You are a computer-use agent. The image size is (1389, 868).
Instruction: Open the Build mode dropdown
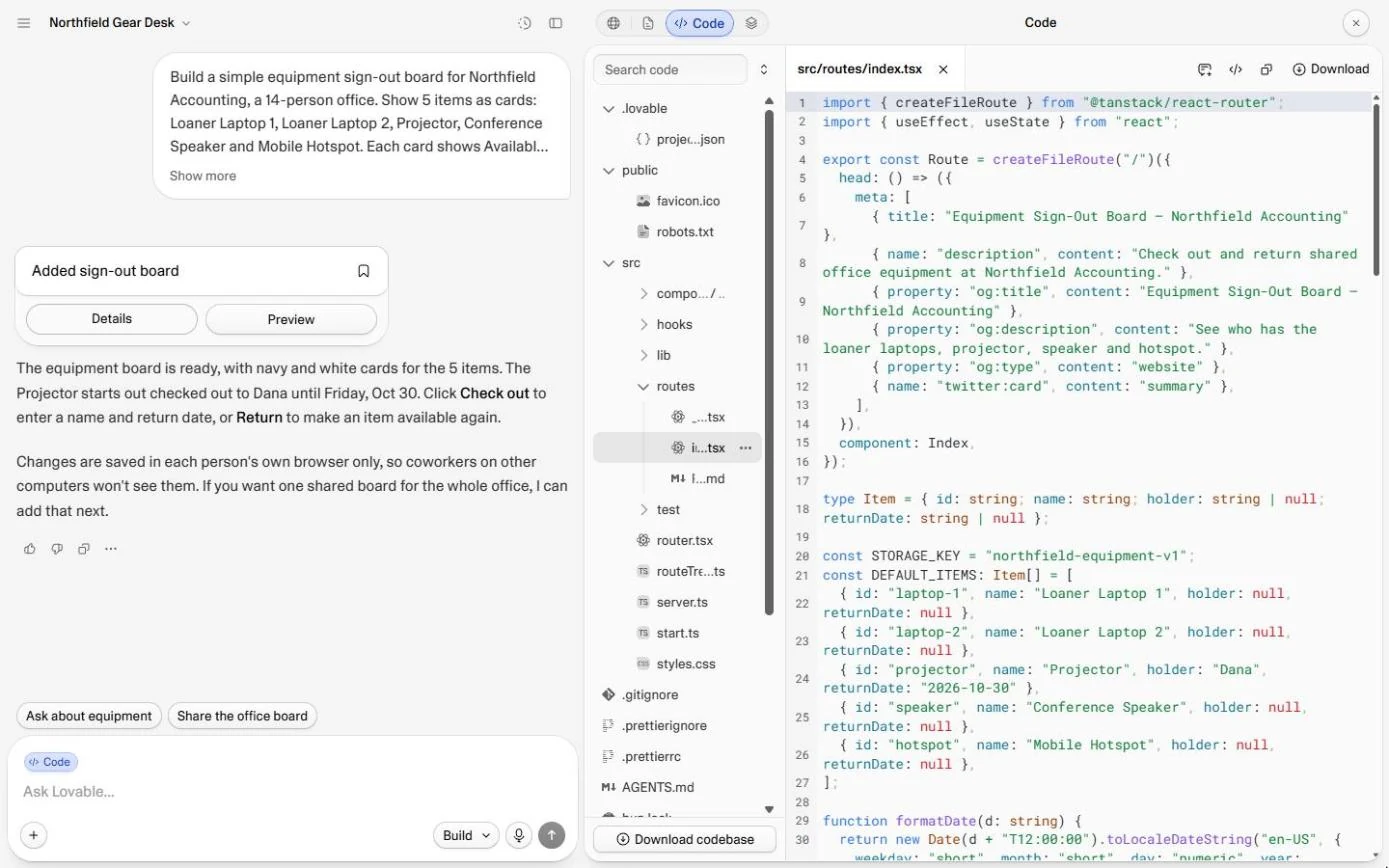[x=466, y=836]
